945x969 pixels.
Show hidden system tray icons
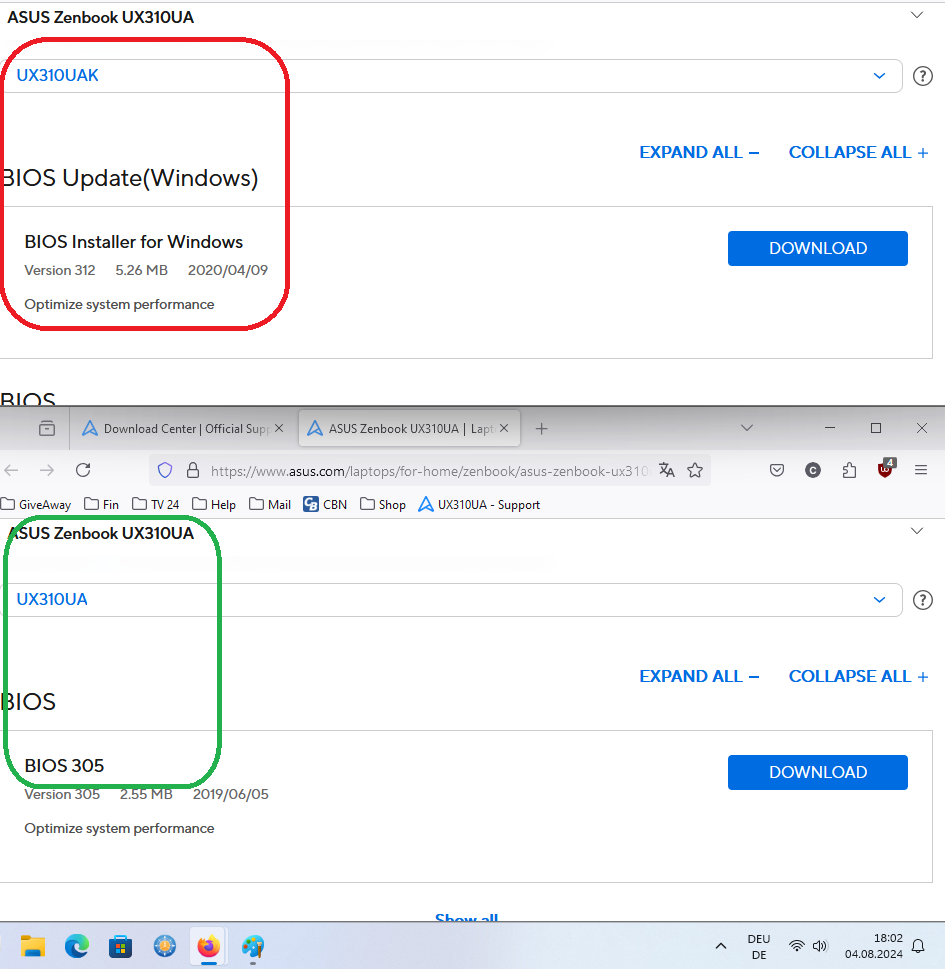coord(721,946)
